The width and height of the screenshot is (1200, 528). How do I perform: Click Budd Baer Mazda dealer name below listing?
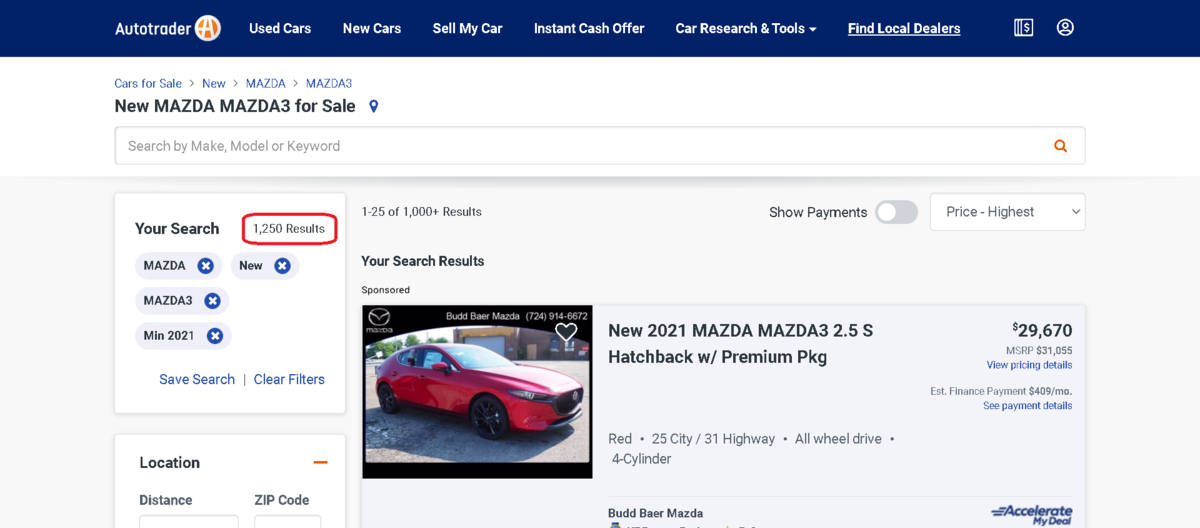(655, 513)
